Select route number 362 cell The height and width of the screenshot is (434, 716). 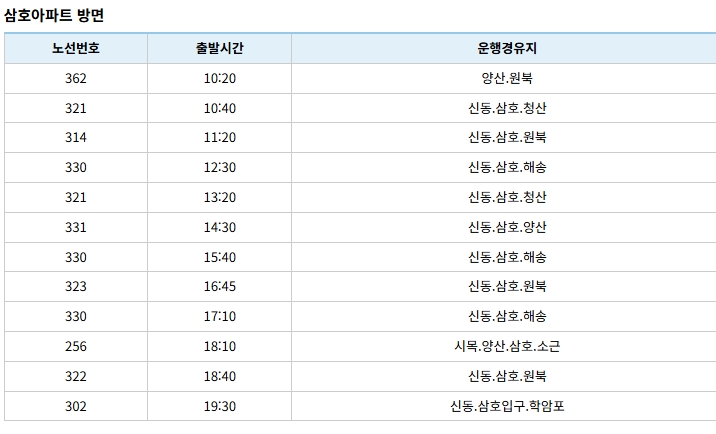click(x=76, y=78)
